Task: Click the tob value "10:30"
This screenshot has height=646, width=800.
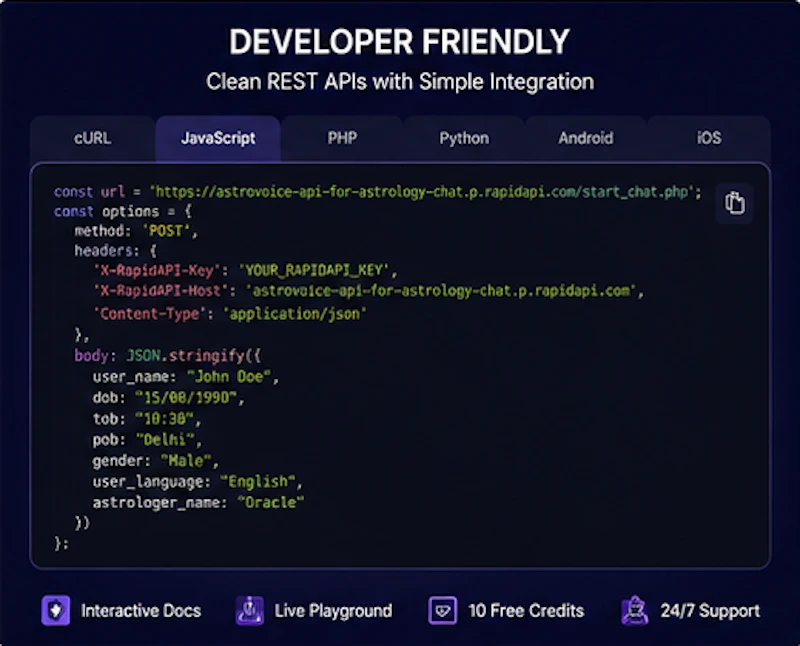Action: 164,419
